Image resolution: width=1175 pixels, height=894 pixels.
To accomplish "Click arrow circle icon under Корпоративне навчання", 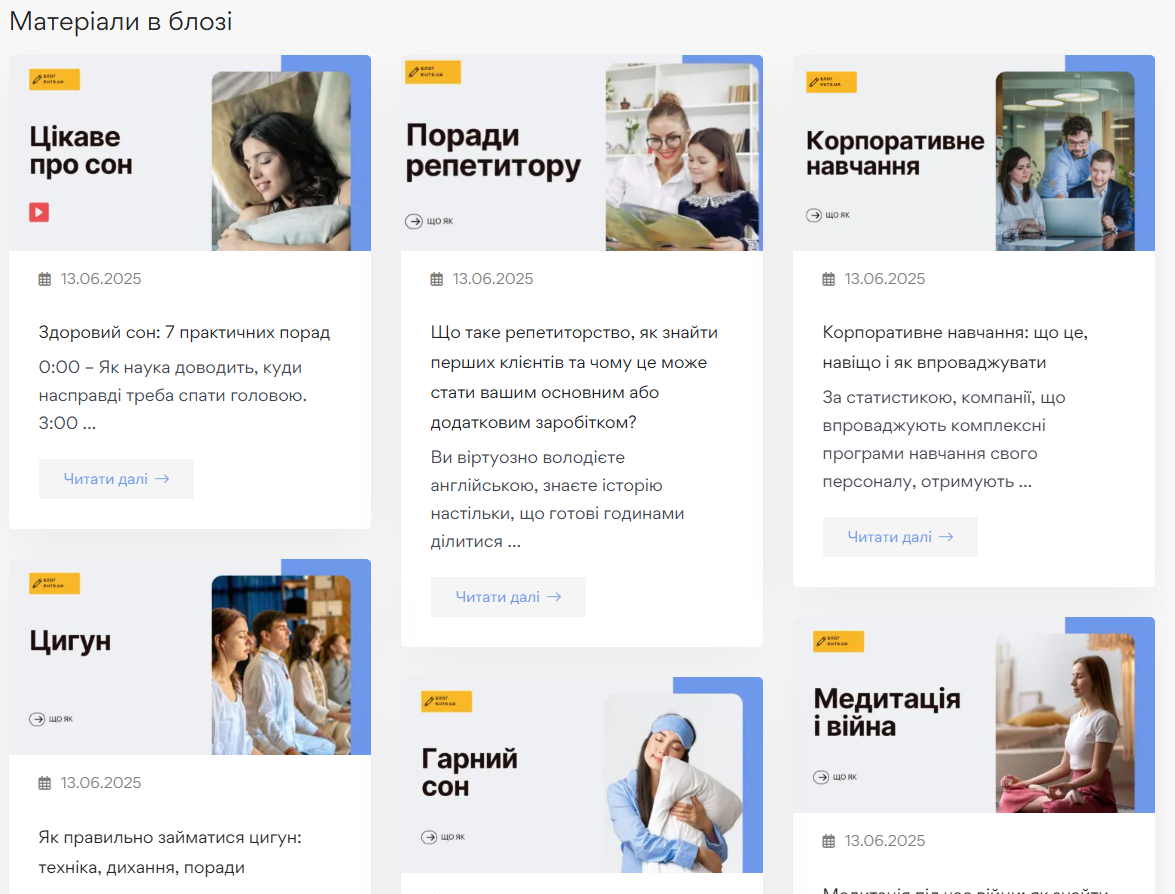I will point(814,215).
